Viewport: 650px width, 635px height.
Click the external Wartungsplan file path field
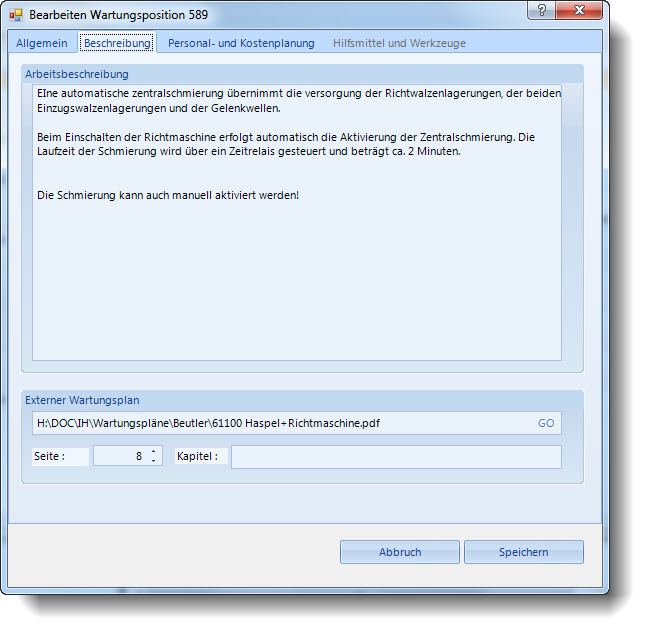(280, 423)
